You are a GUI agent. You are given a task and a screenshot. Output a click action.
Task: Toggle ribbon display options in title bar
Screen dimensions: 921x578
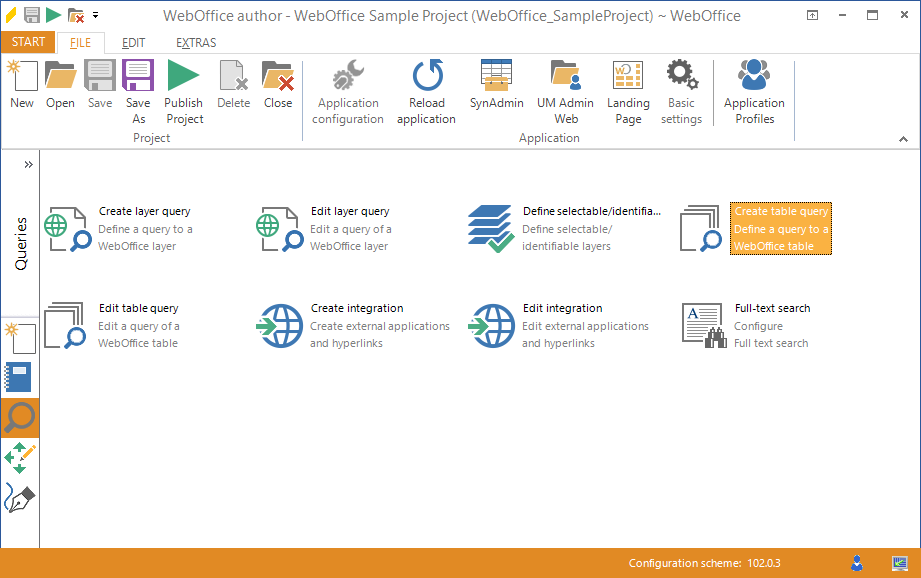[812, 15]
